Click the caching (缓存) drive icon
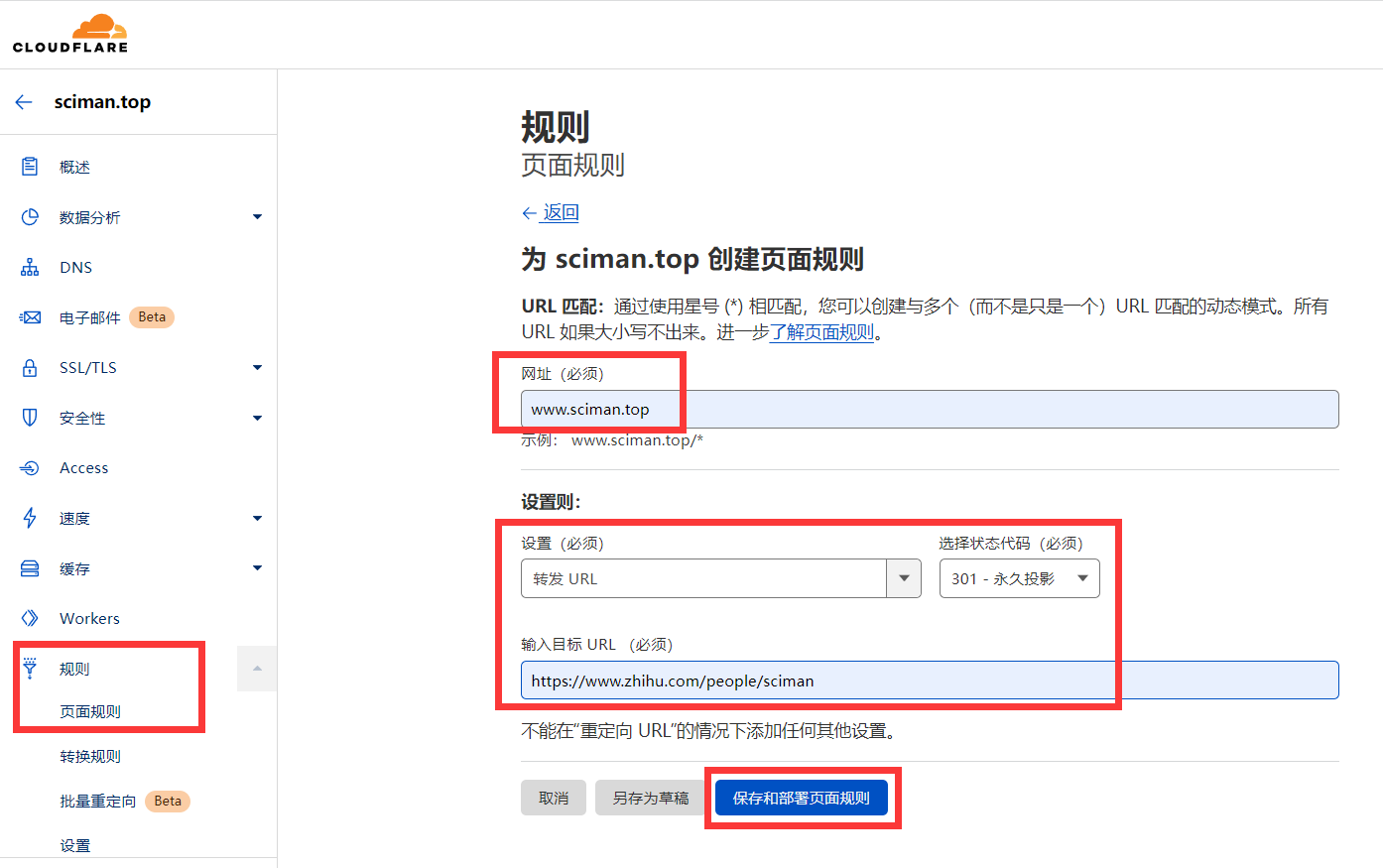Image resolution: width=1383 pixels, height=868 pixels. click(x=30, y=568)
